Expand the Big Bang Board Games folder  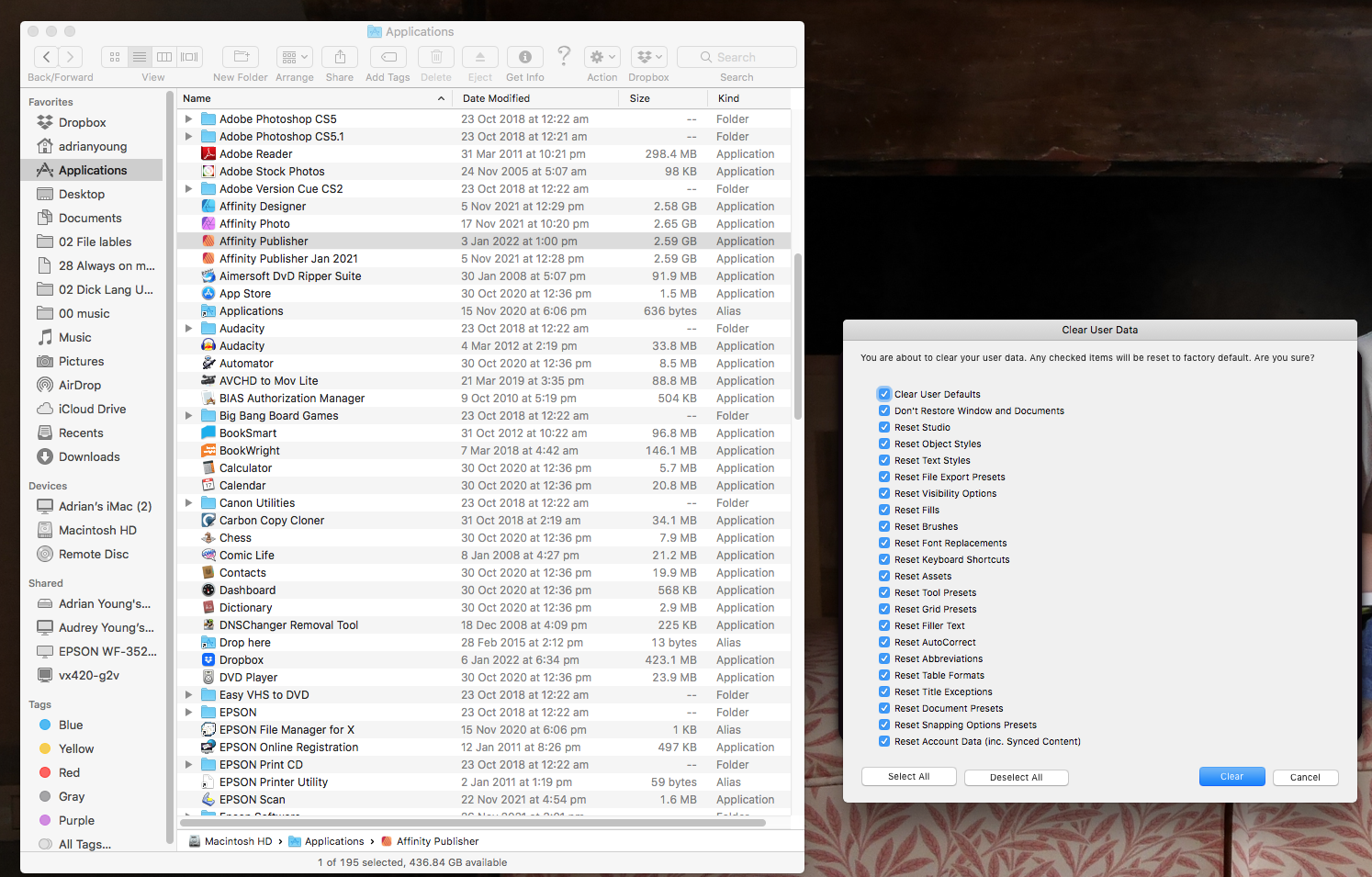pyautogui.click(x=188, y=416)
